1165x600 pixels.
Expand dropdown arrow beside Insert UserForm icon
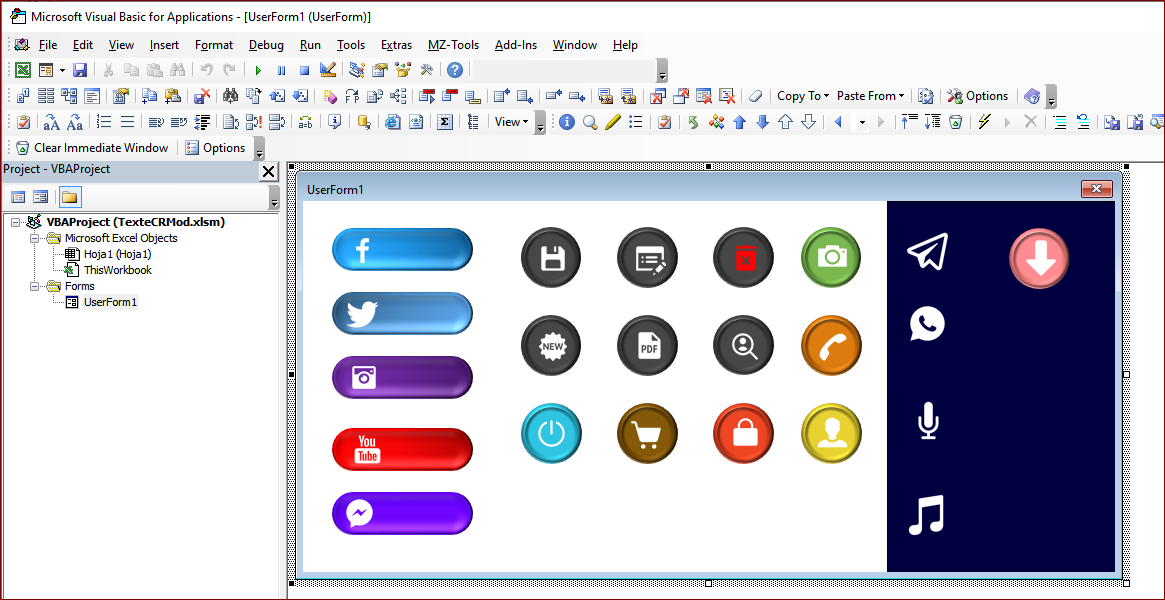click(x=62, y=71)
